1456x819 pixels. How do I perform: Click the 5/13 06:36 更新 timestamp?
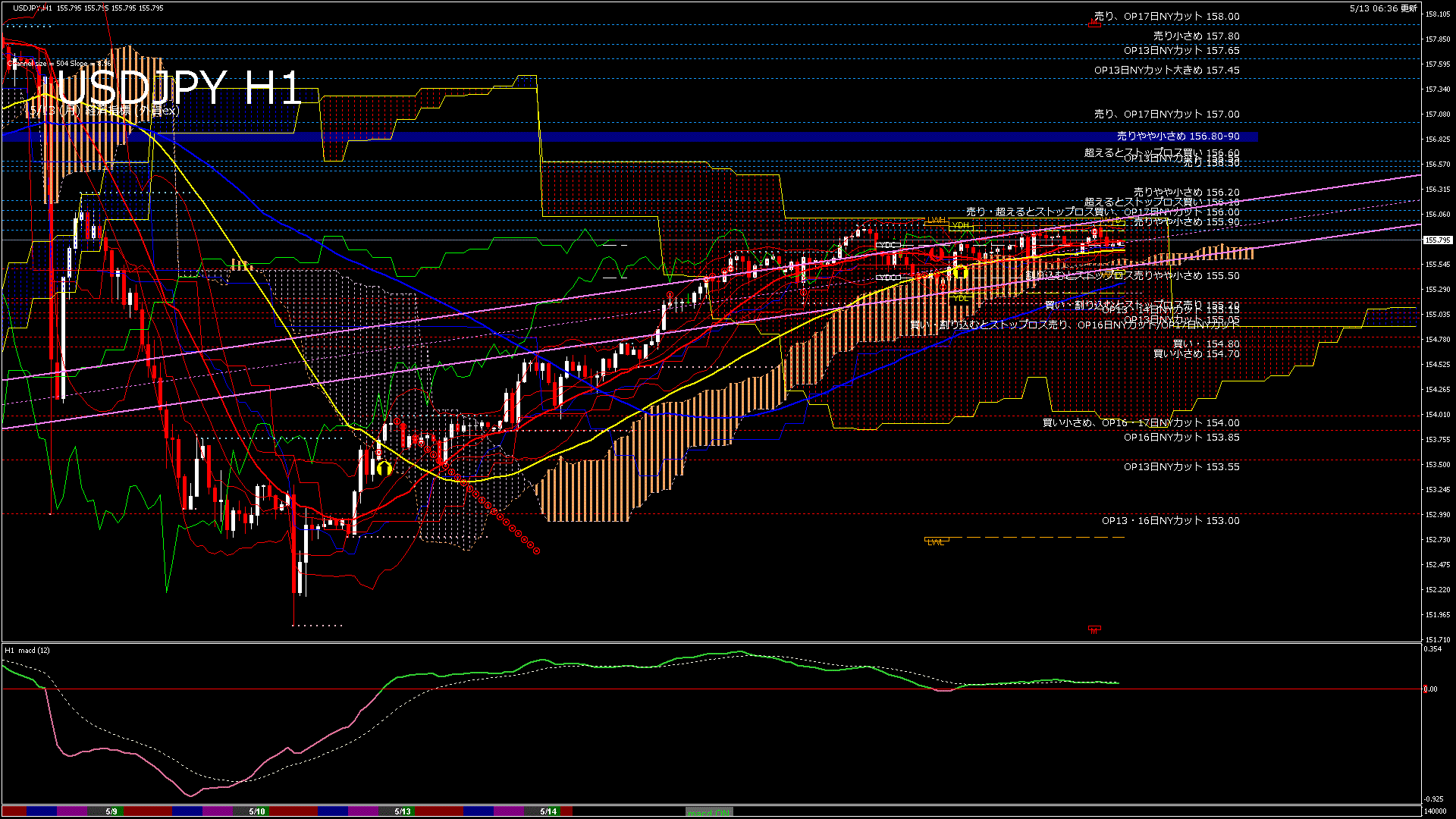click(x=1383, y=8)
